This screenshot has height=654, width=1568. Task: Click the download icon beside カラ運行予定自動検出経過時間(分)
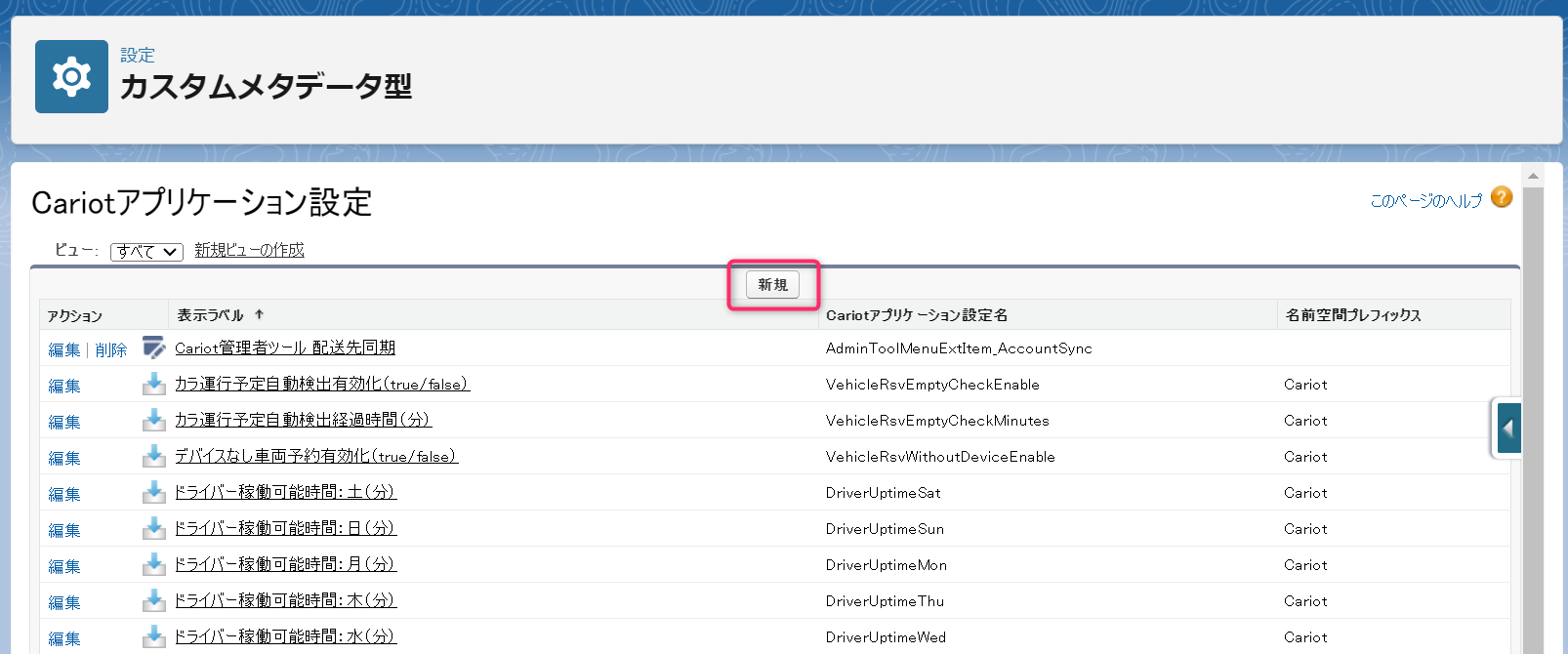[153, 420]
